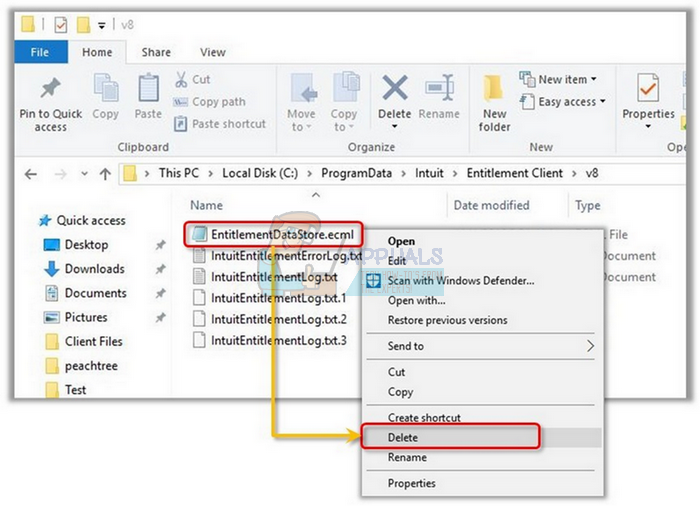The width and height of the screenshot is (700, 506).
Task: Click the quick access toolbar dropdown arrow
Action: [102, 26]
